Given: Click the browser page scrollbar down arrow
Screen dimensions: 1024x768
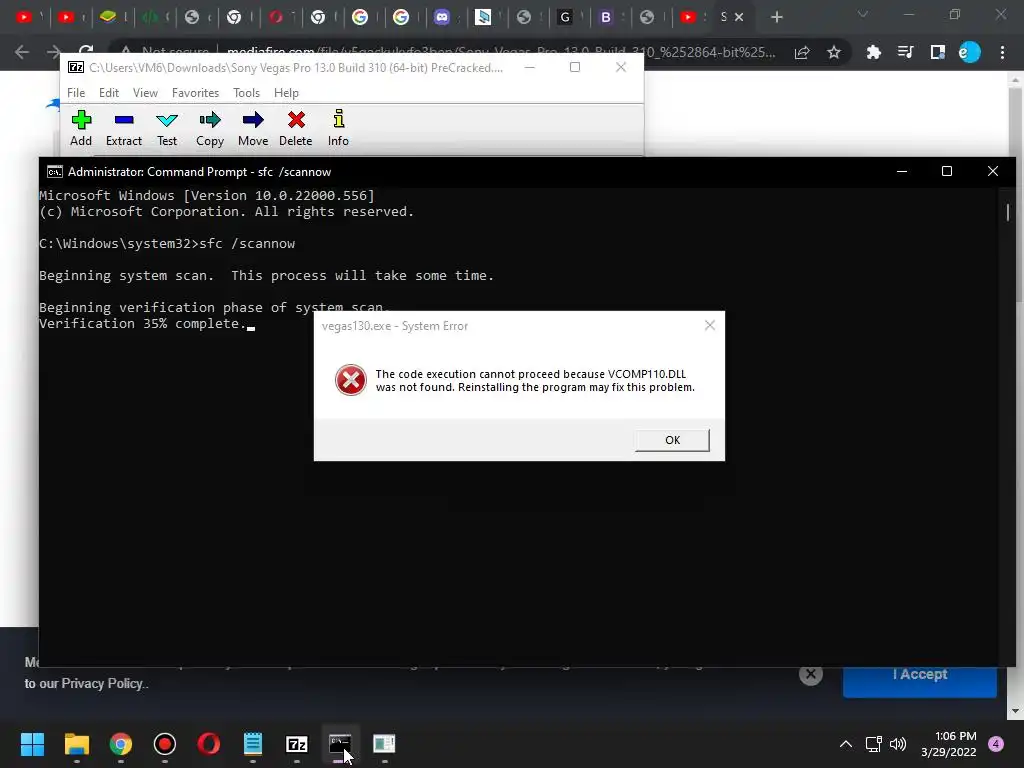Looking at the screenshot, I should pos(1015,711).
